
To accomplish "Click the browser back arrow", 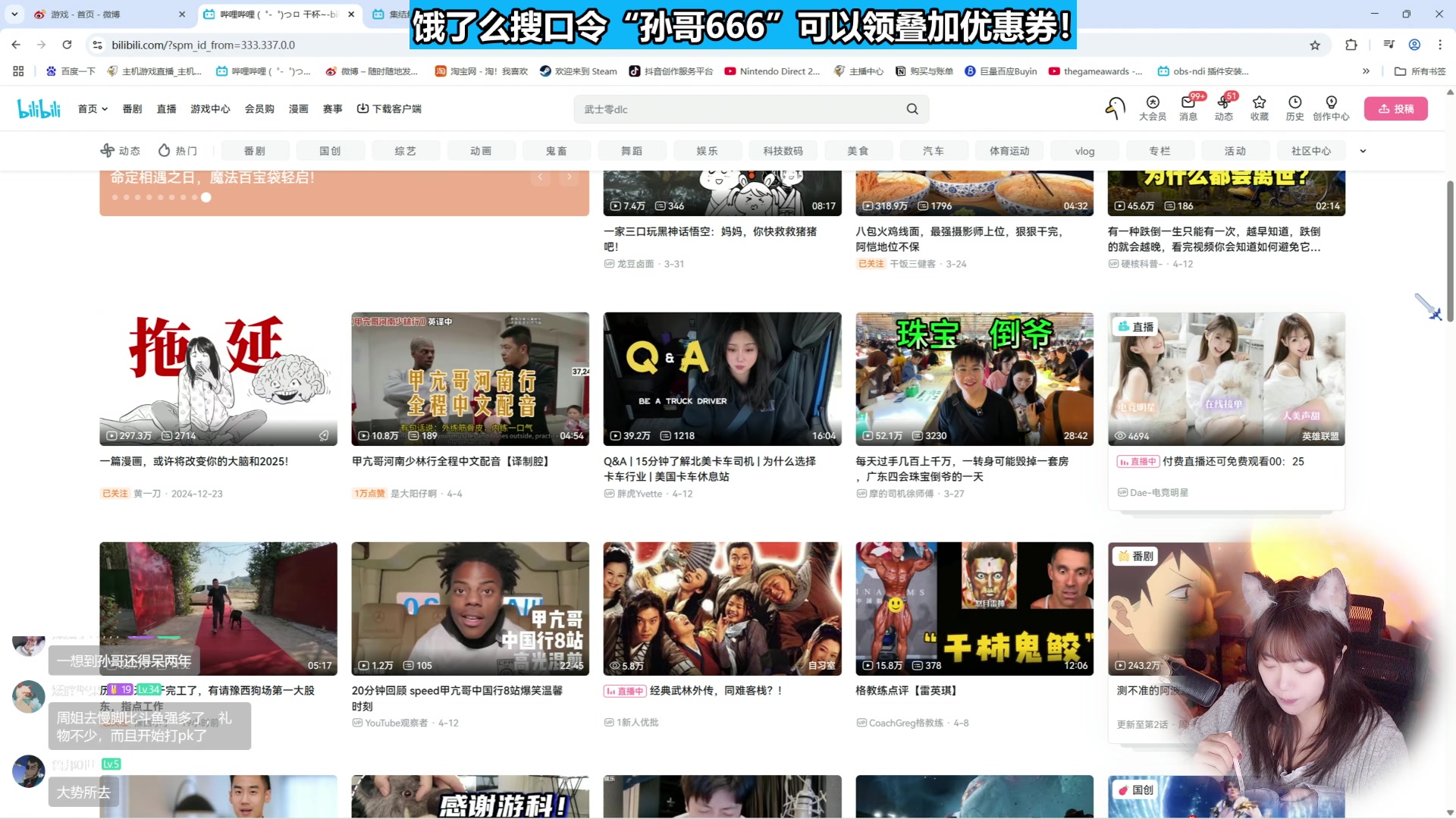I will point(16,45).
